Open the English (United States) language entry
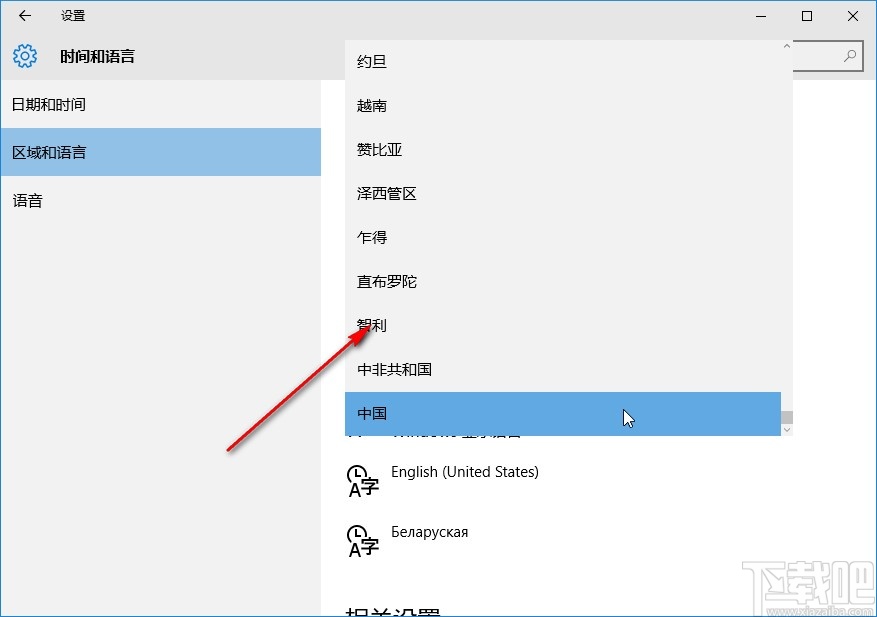877x617 pixels. (465, 471)
